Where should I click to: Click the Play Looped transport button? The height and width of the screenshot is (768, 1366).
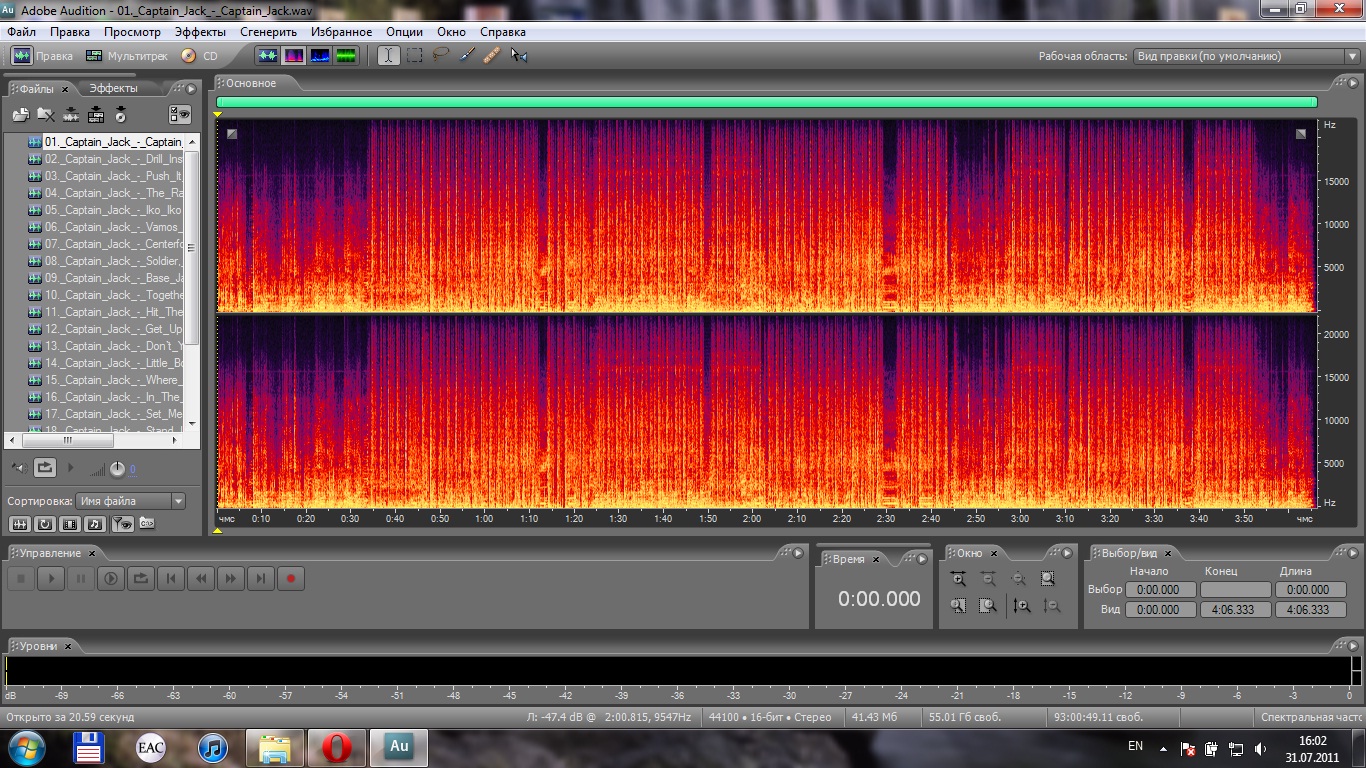pos(141,578)
